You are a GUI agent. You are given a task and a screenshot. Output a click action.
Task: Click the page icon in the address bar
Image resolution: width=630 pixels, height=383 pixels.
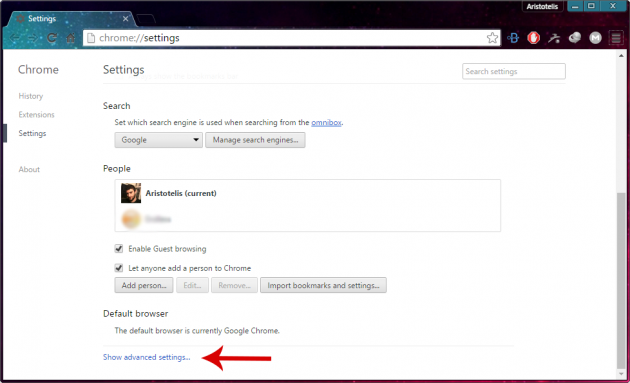point(91,38)
